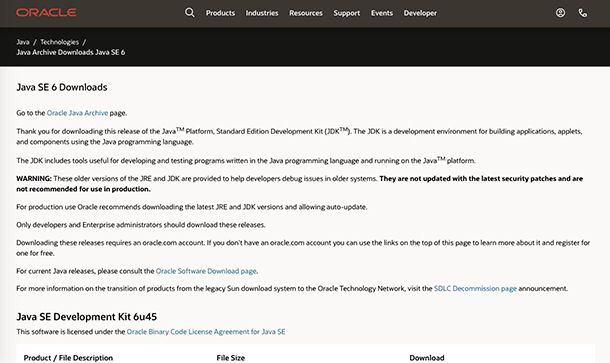Open the Oracle Software Download page link
Screen dimensions: 610x363
click(206, 271)
